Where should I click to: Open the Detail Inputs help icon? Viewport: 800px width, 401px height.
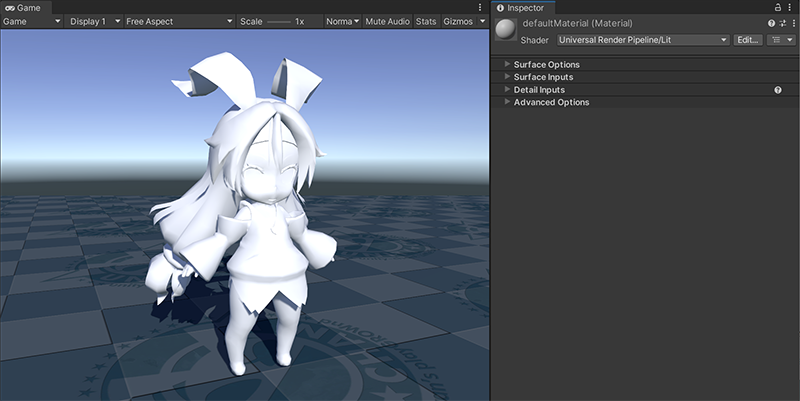[778, 90]
